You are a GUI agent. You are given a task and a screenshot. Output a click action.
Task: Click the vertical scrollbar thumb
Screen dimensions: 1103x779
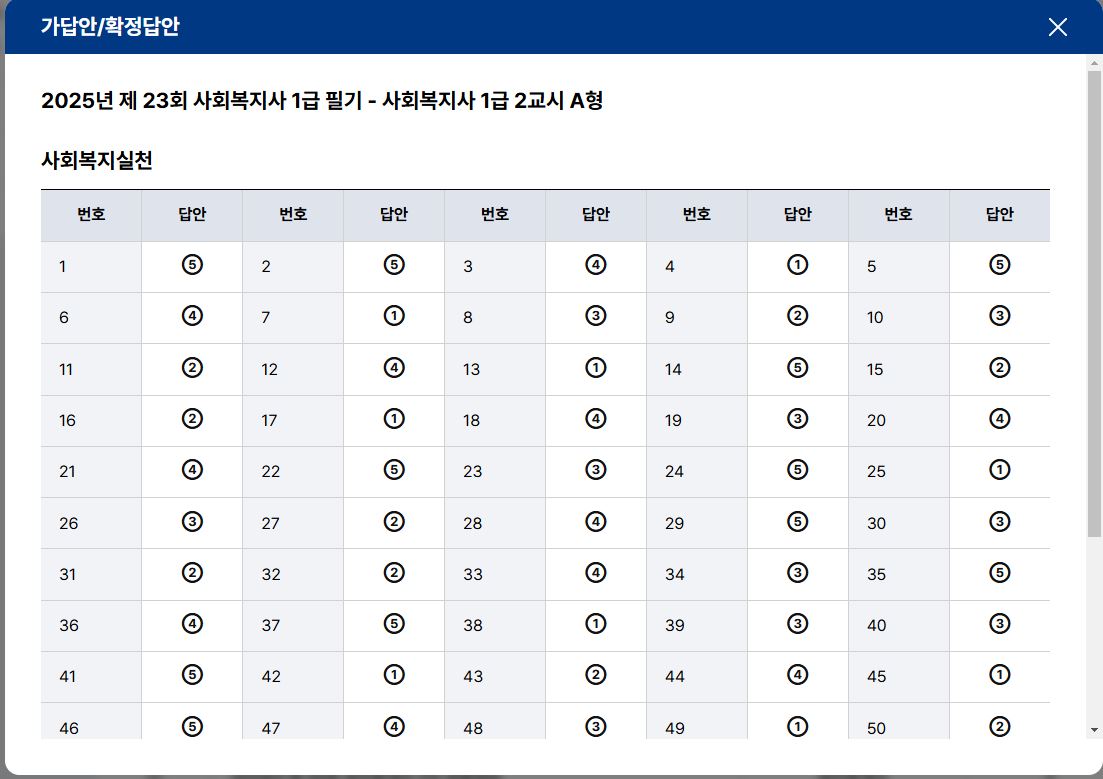tap(1094, 300)
